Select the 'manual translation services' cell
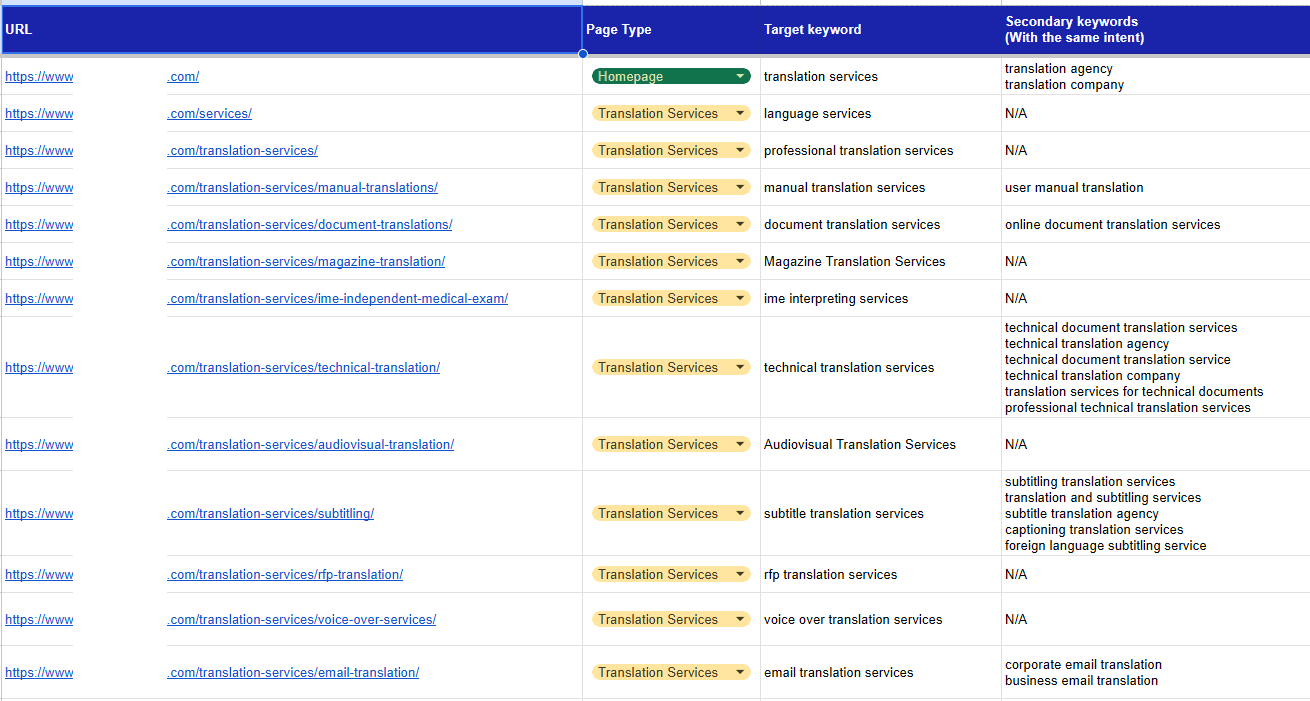 [x=881, y=187]
